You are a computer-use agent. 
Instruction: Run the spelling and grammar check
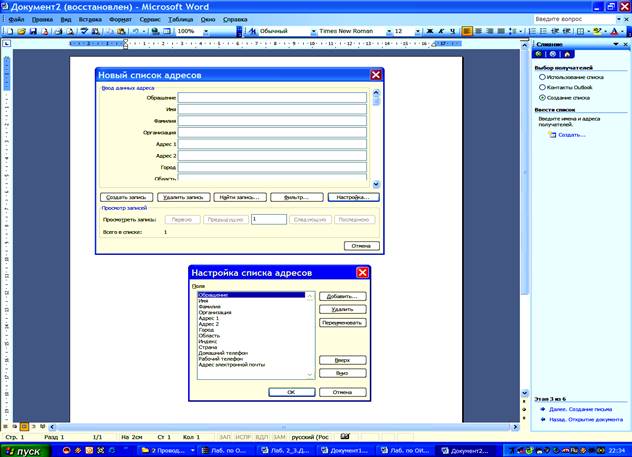click(x=84, y=31)
